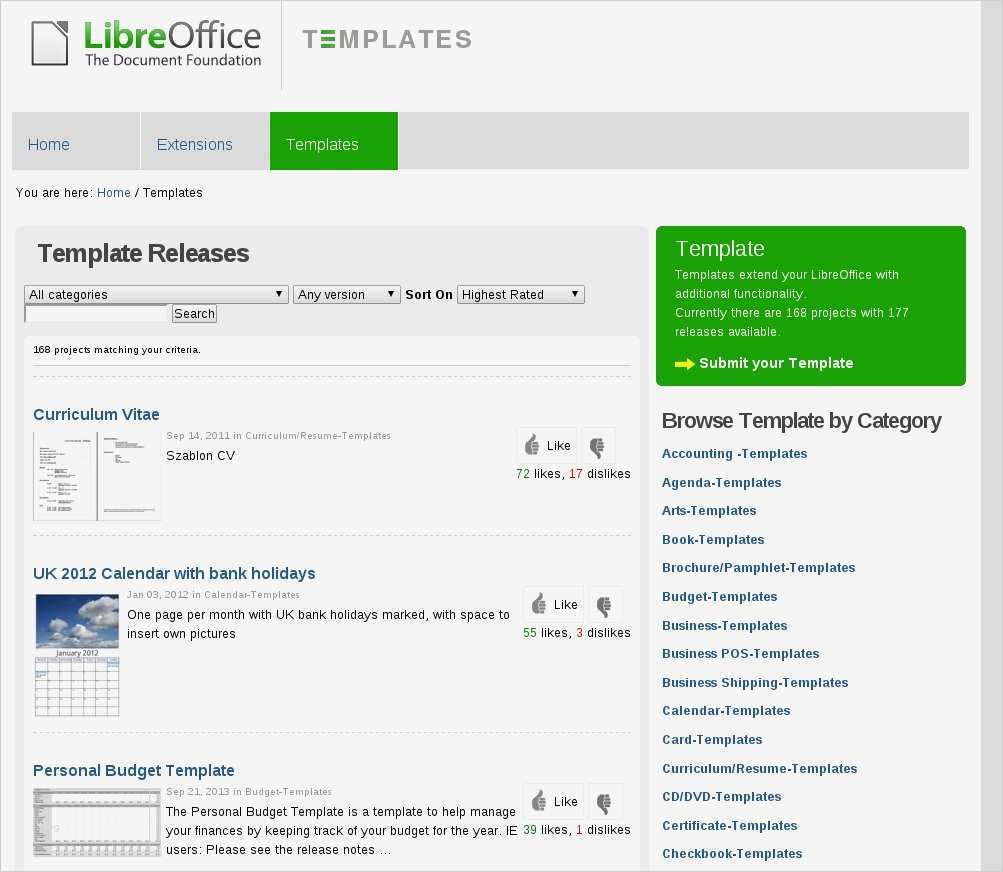The image size is (1003, 872).
Task: Dislike the UK 2012 Calendar template
Action: coord(605,604)
